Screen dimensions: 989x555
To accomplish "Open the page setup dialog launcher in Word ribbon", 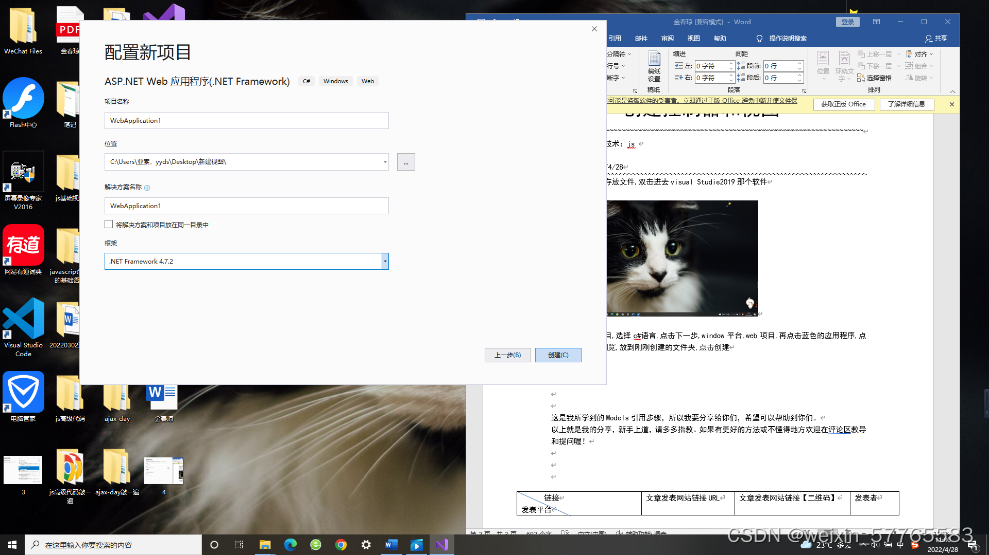I will pyautogui.click(x=635, y=91).
